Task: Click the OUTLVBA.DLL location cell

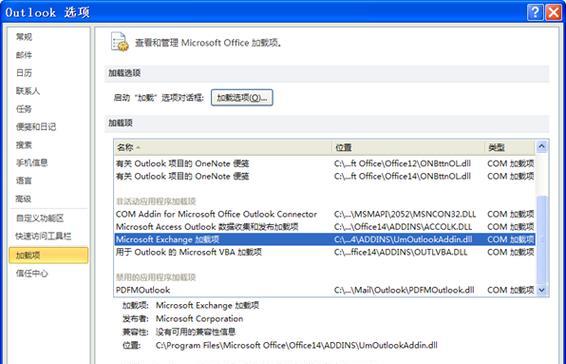Action: pos(401,252)
